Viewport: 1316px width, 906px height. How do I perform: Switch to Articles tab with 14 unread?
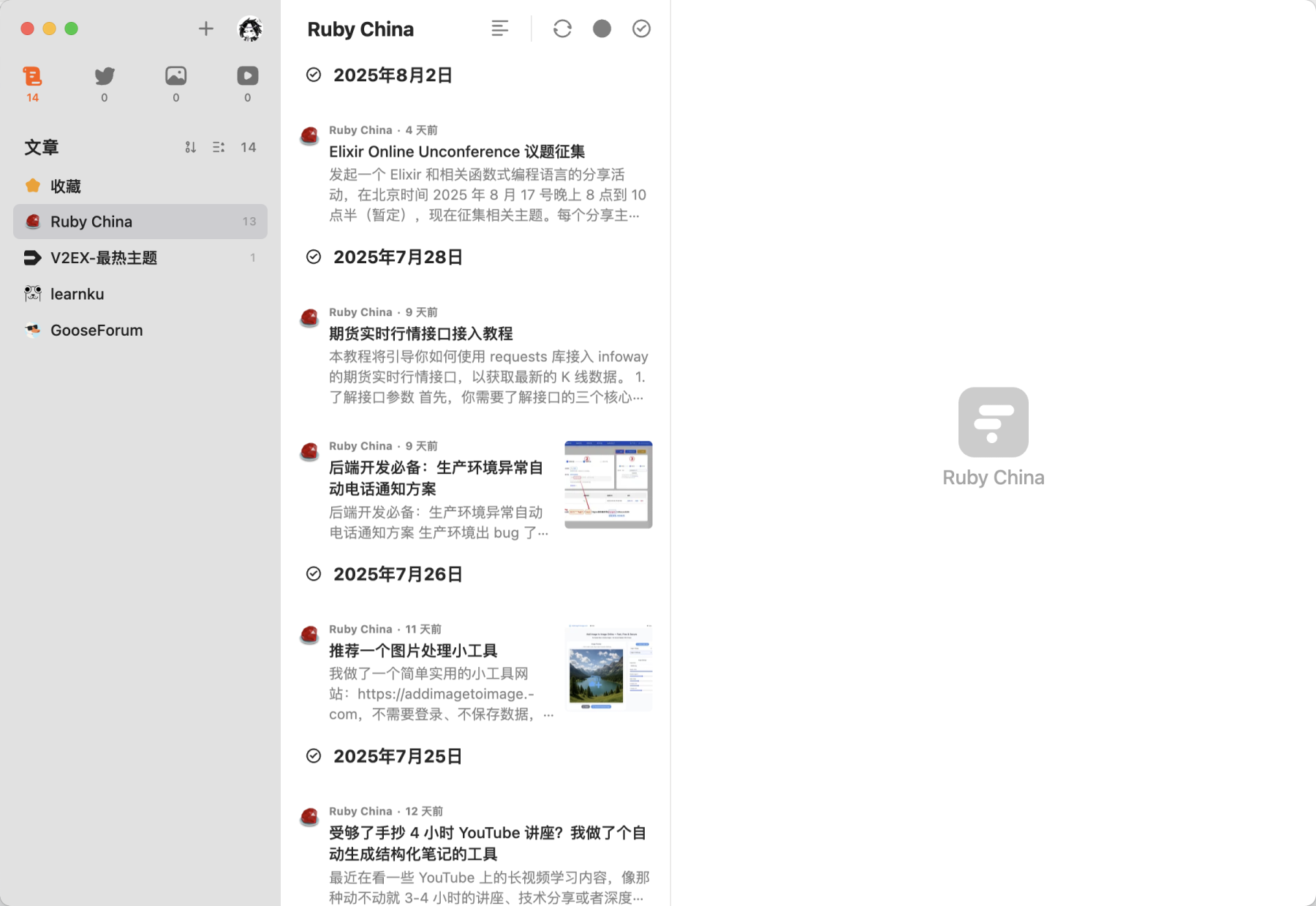(33, 84)
